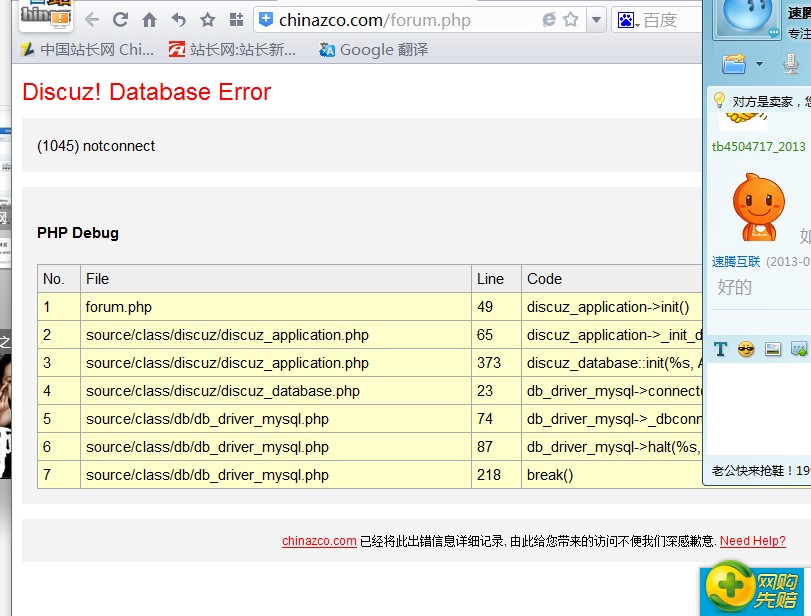Click the lightbulb tip icon in chat
The width and height of the screenshot is (811, 616).
pos(719,100)
